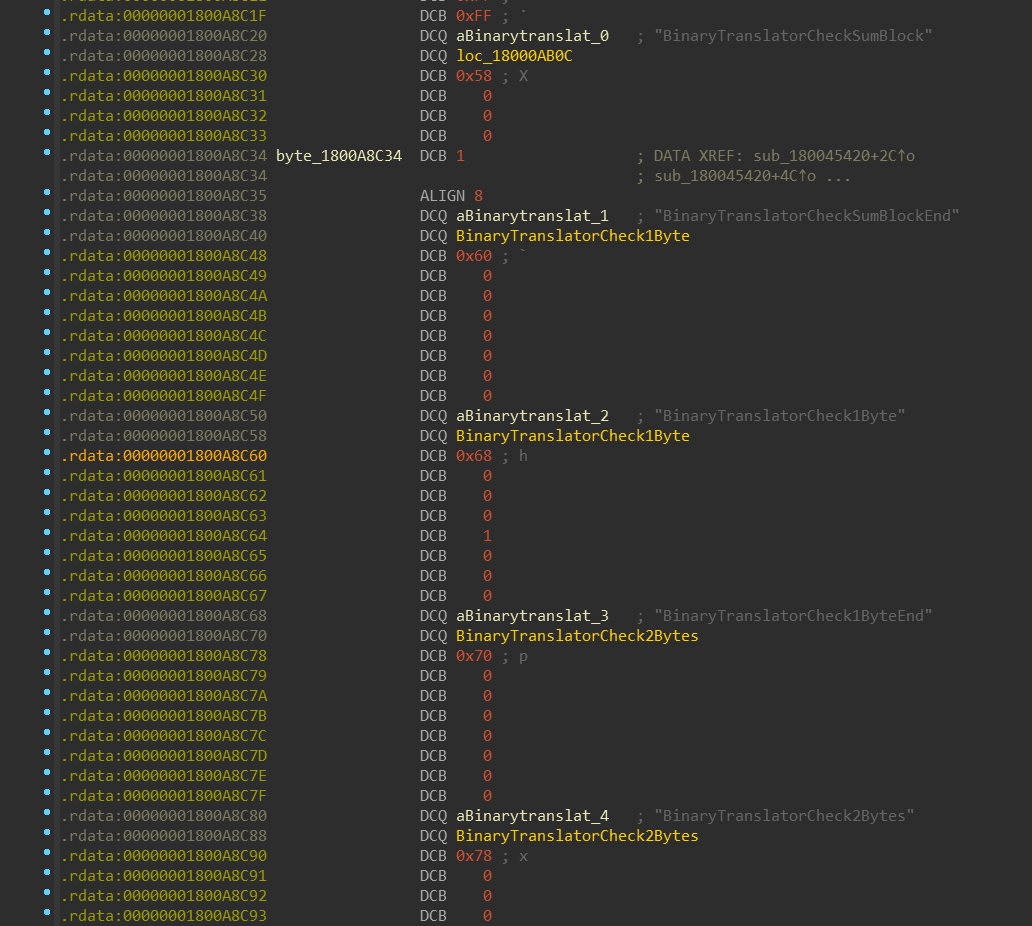Select the "BinaryTranslatorCheckSumBlockEnd" comment

[x=806, y=216]
